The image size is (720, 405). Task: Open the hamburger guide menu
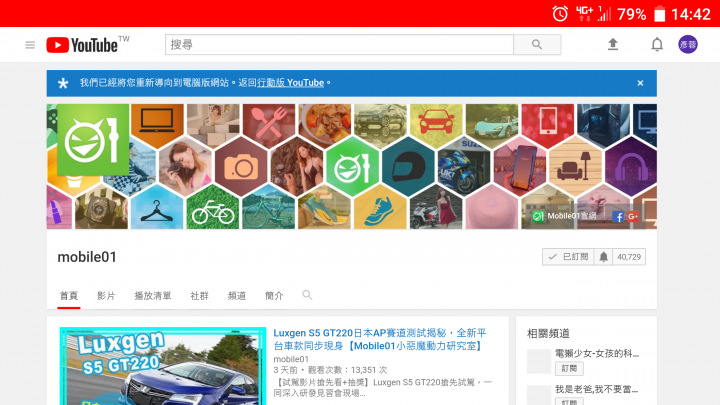tap(30, 45)
